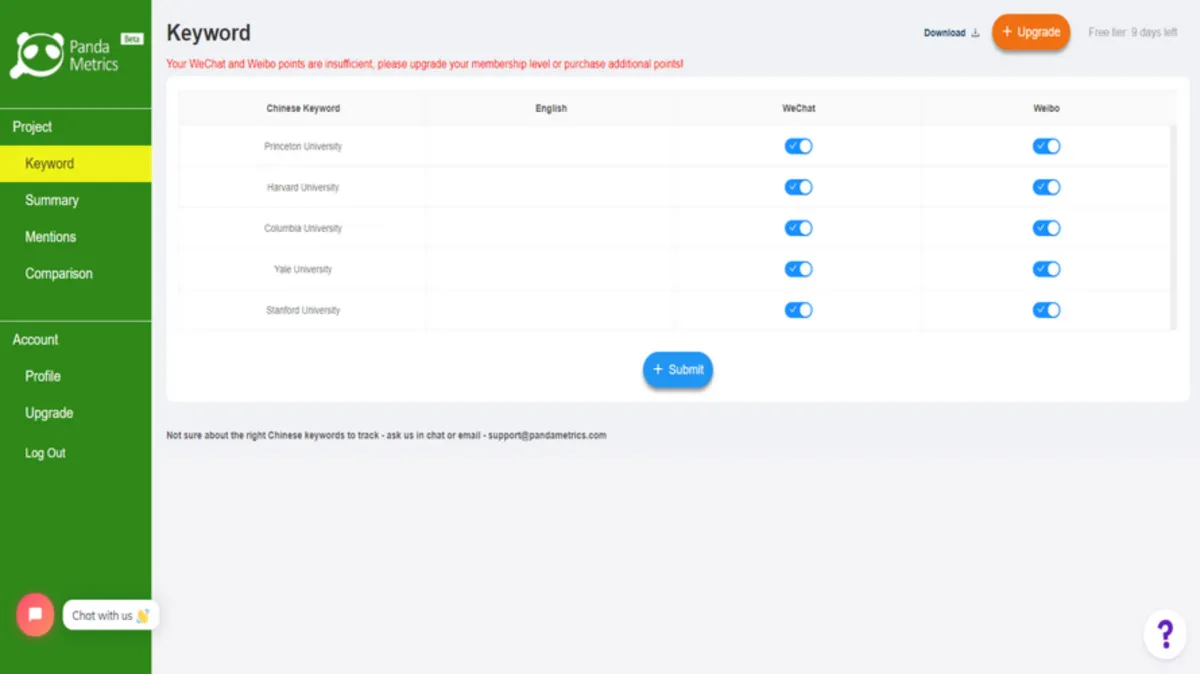Viewport: 1200px width, 674px height.
Task: Click the download arrow icon
Action: pos(975,33)
